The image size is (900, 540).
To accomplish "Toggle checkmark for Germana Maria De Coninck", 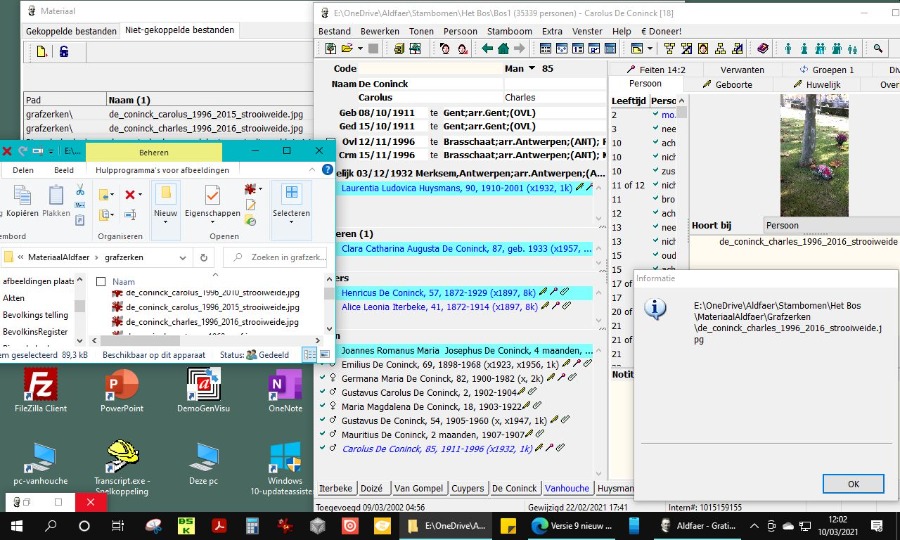I will pyautogui.click(x=322, y=379).
